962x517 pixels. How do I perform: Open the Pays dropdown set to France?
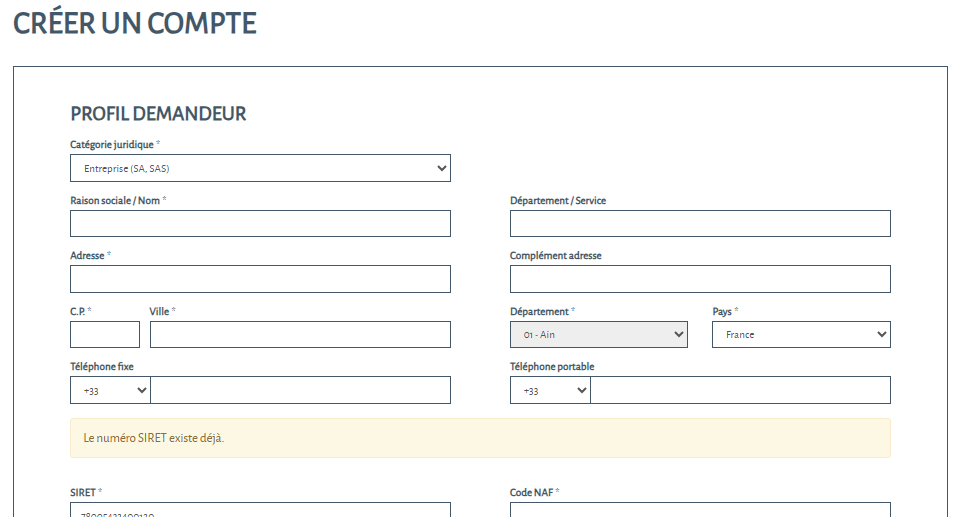click(800, 335)
